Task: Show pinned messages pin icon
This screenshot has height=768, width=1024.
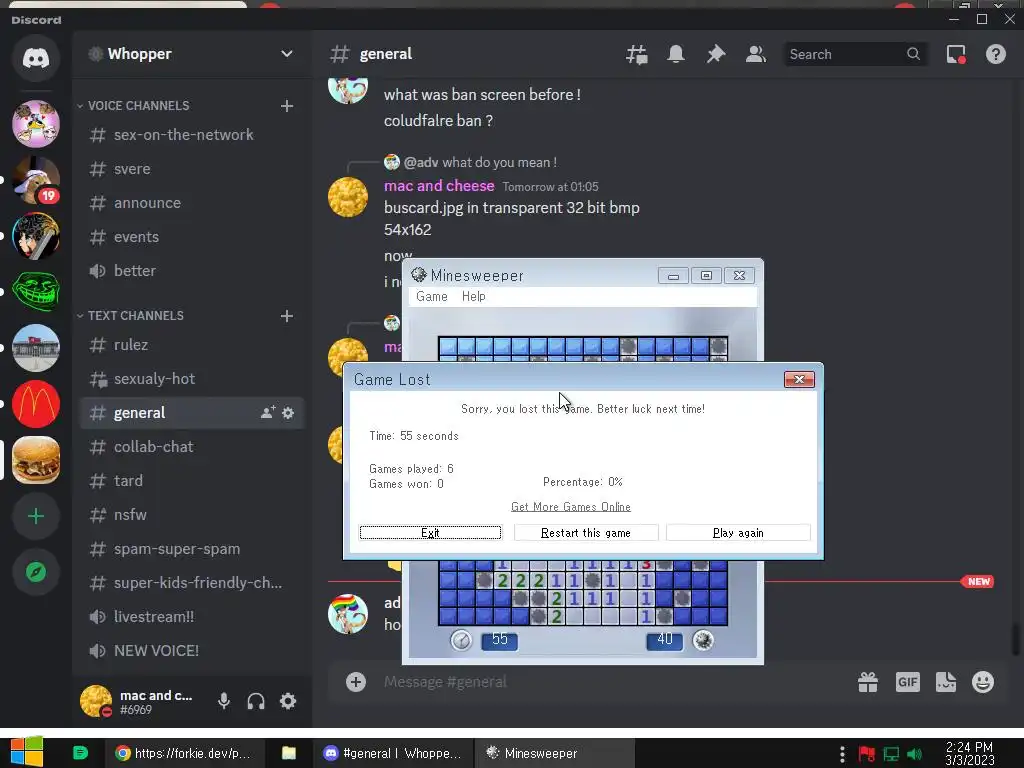Action: click(716, 54)
